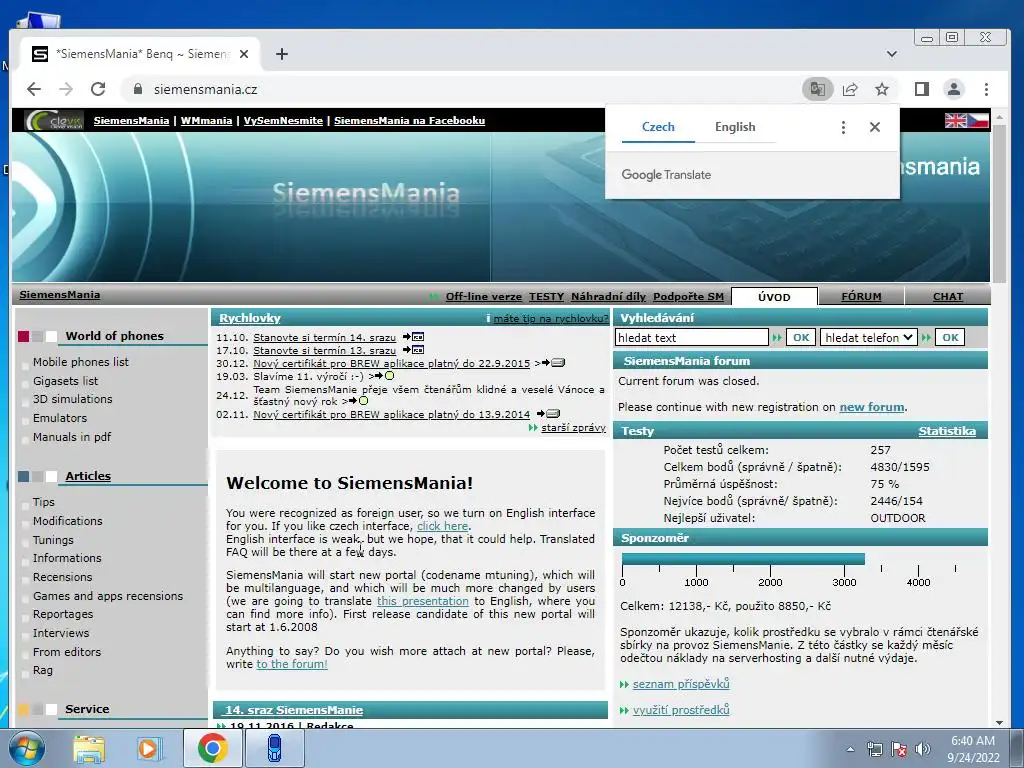Image resolution: width=1024 pixels, height=768 pixels.
Task: Click the Clevis logo in top bar
Action: 54,121
